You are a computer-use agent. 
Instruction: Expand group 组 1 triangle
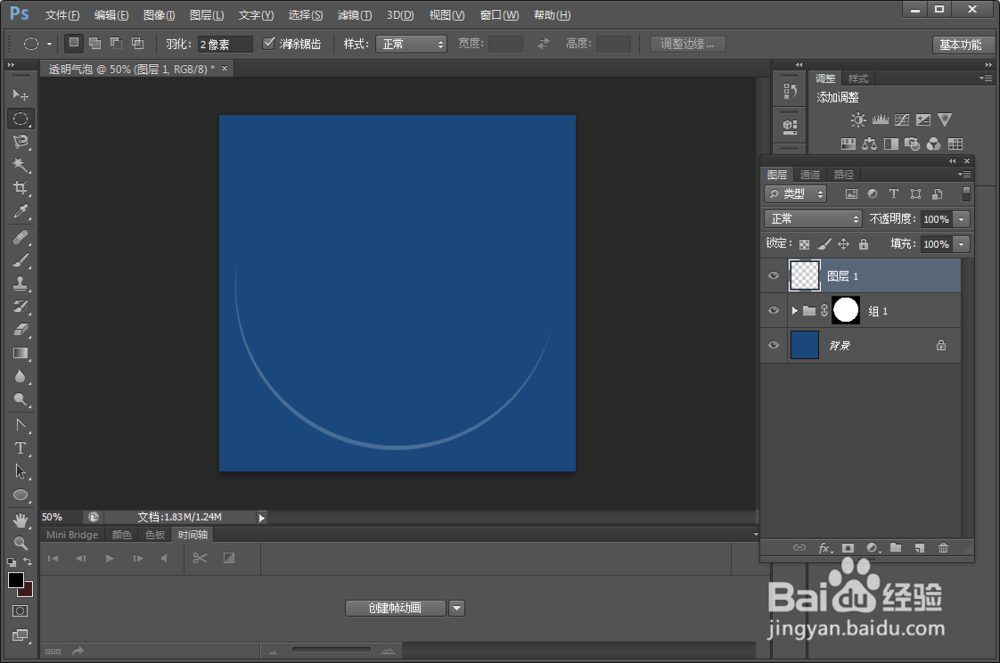(795, 310)
